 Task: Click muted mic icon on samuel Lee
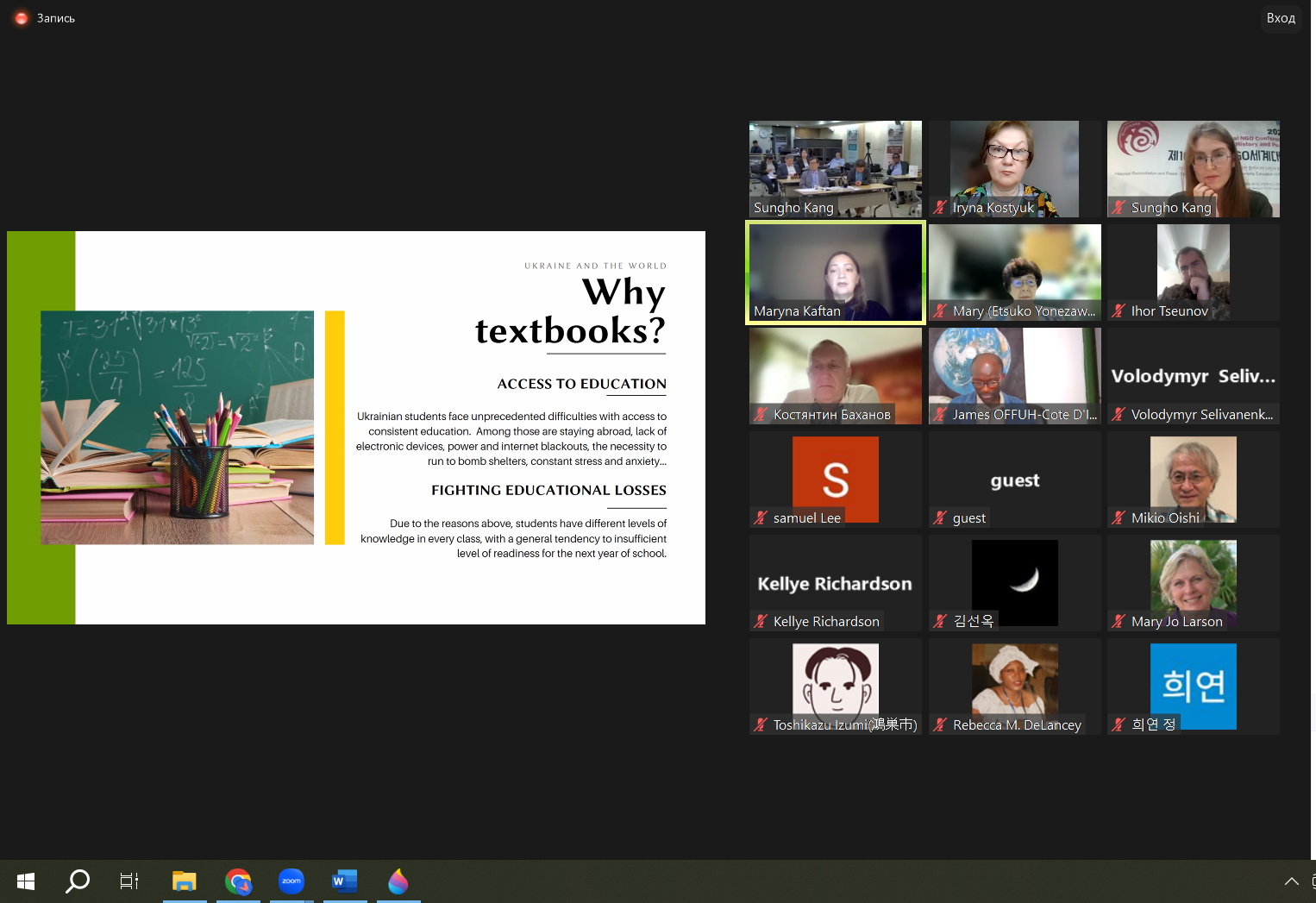(761, 518)
